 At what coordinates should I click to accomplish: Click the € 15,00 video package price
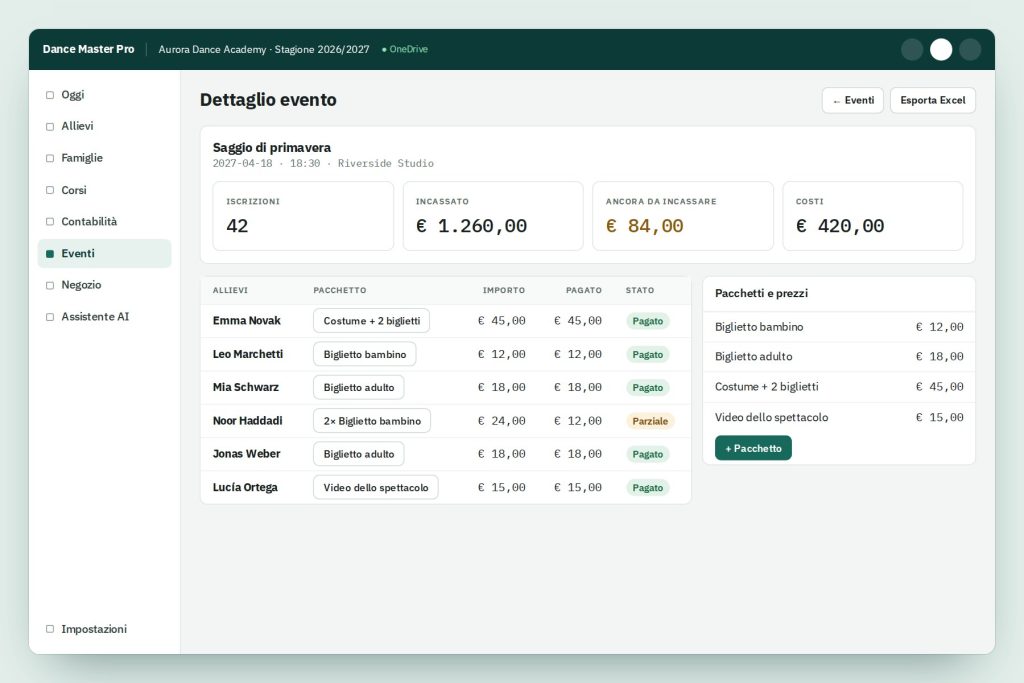point(939,417)
